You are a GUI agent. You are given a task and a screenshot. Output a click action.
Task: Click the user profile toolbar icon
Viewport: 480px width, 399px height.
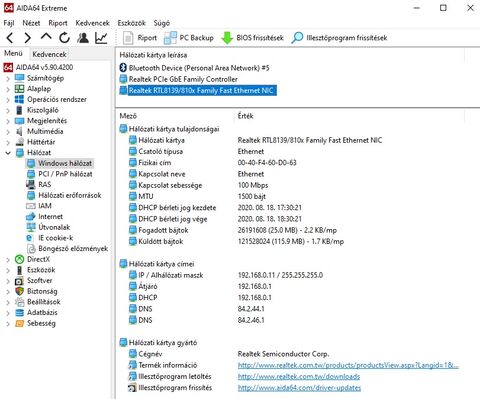(83, 38)
